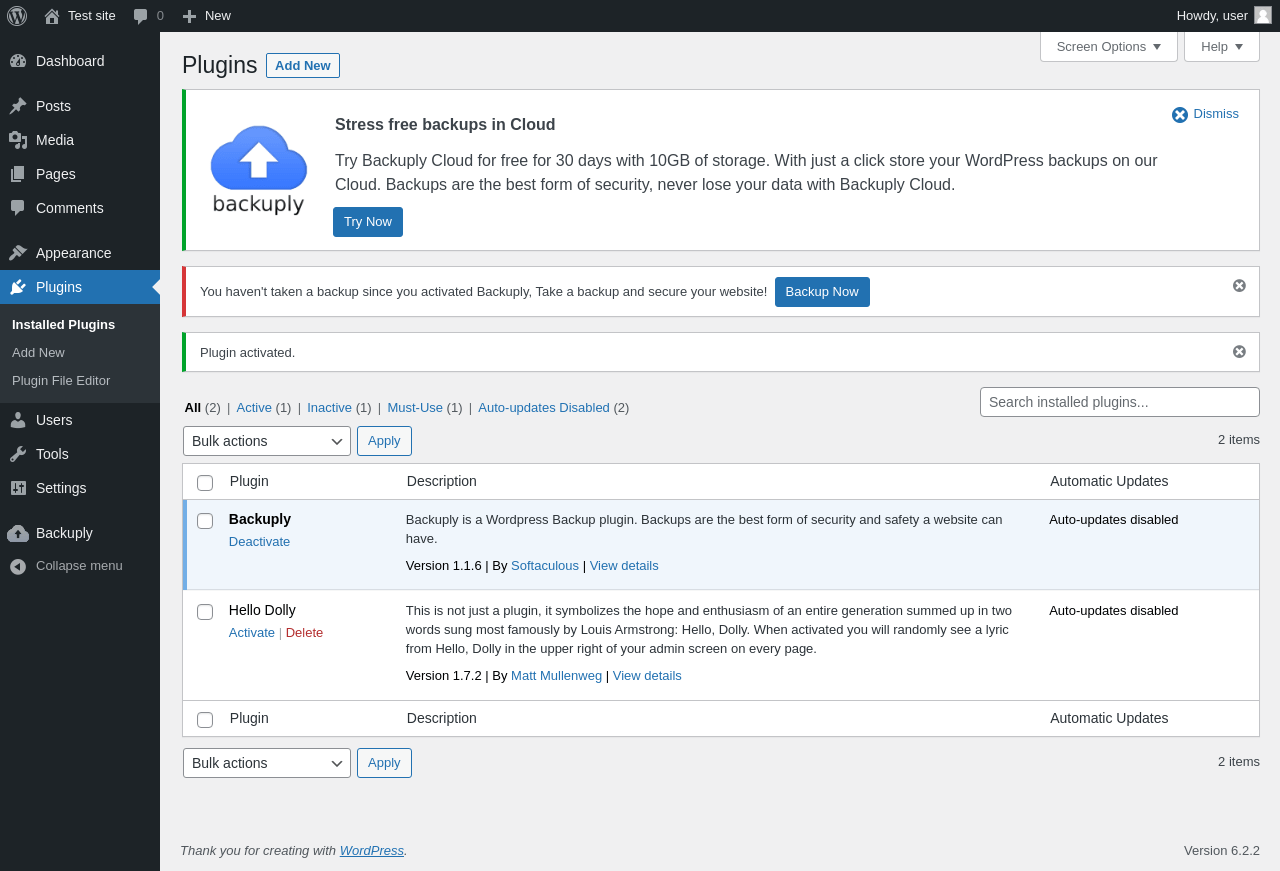Open the Appearance menu in sidebar
The image size is (1280, 871).
click(73, 253)
